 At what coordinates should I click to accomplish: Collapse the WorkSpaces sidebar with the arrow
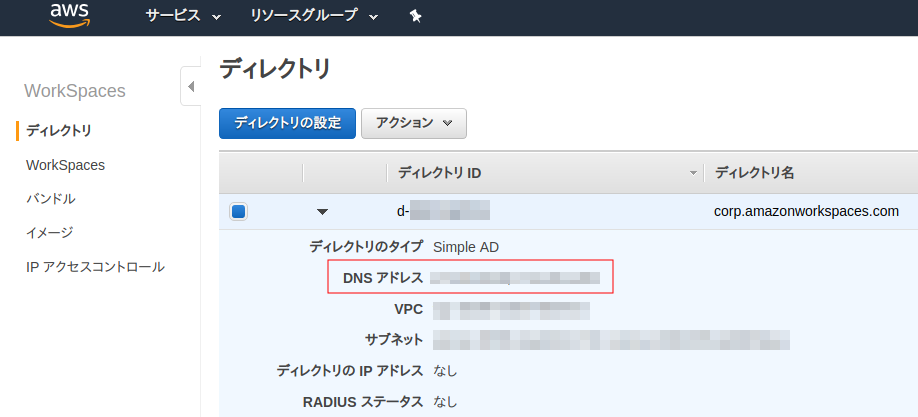pyautogui.click(x=191, y=87)
